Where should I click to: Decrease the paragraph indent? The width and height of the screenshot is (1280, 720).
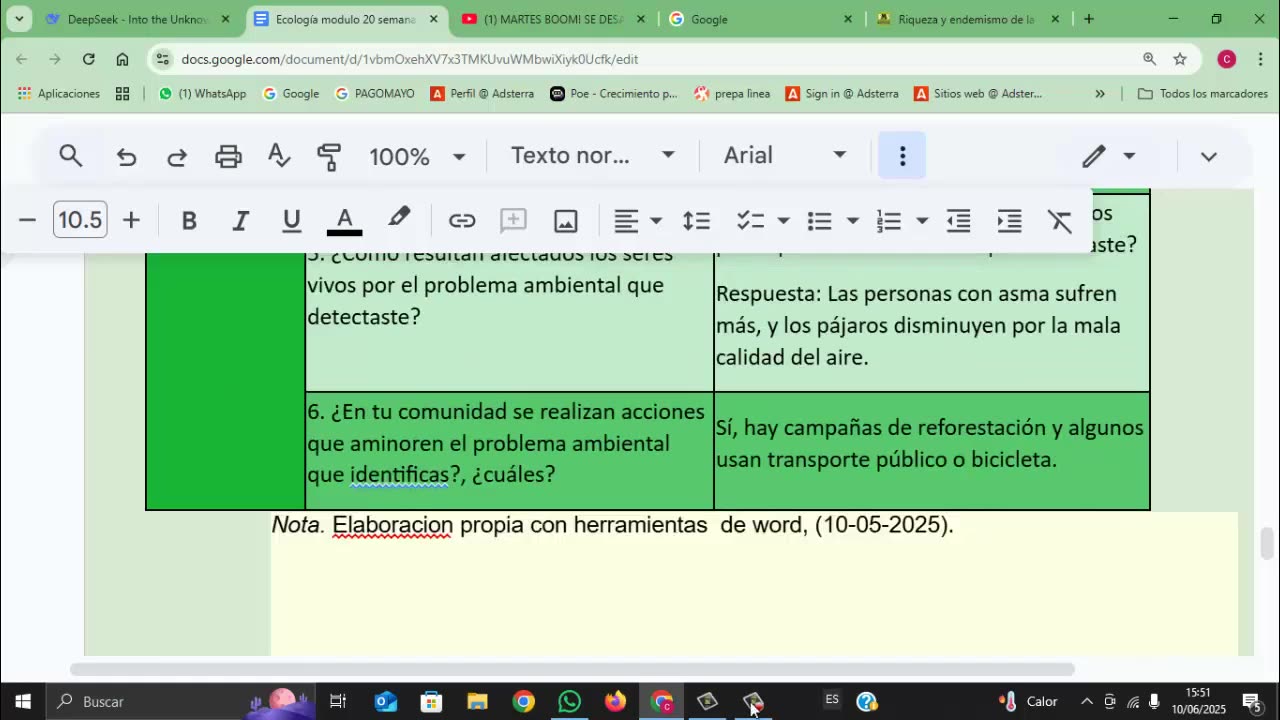pyautogui.click(x=959, y=220)
